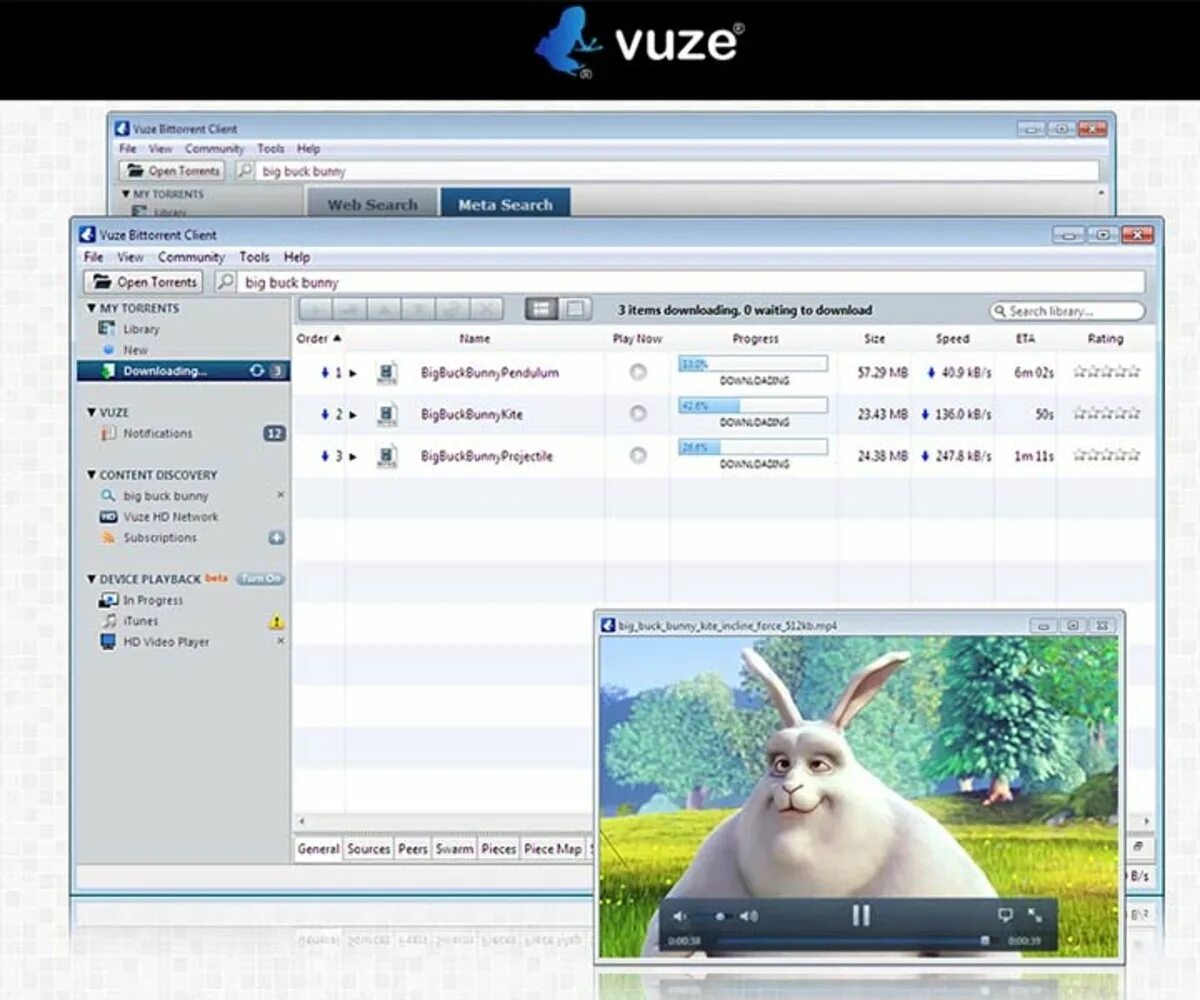Viewport: 1200px width, 1000px height.
Task: Click Play Now for BigBuckBunnyPendulum
Action: point(637,372)
